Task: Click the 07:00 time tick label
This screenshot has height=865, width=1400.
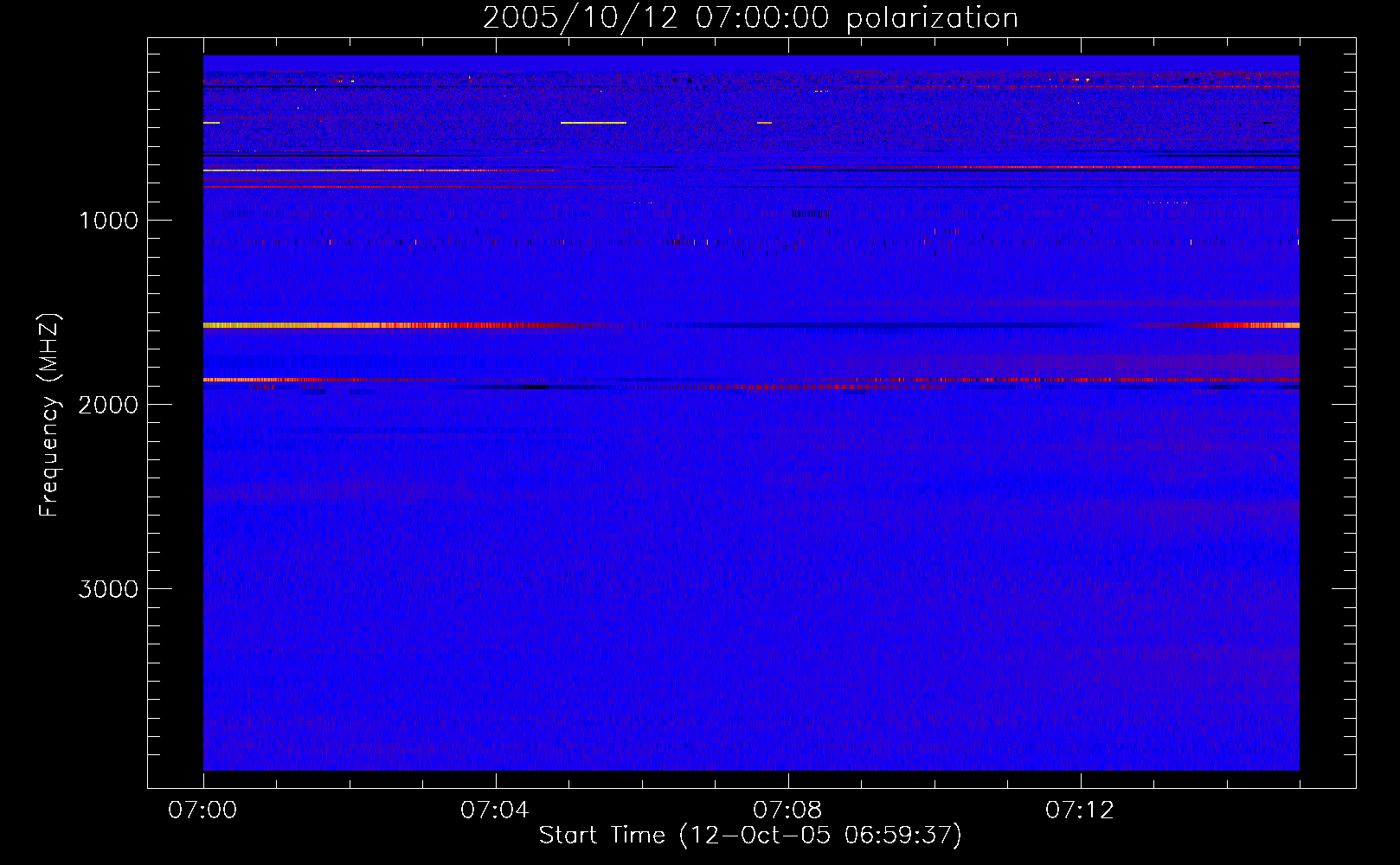Action: tap(202, 811)
